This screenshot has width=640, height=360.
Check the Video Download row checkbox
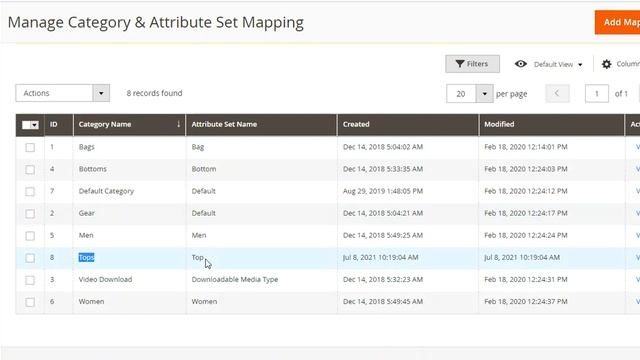(x=30, y=280)
